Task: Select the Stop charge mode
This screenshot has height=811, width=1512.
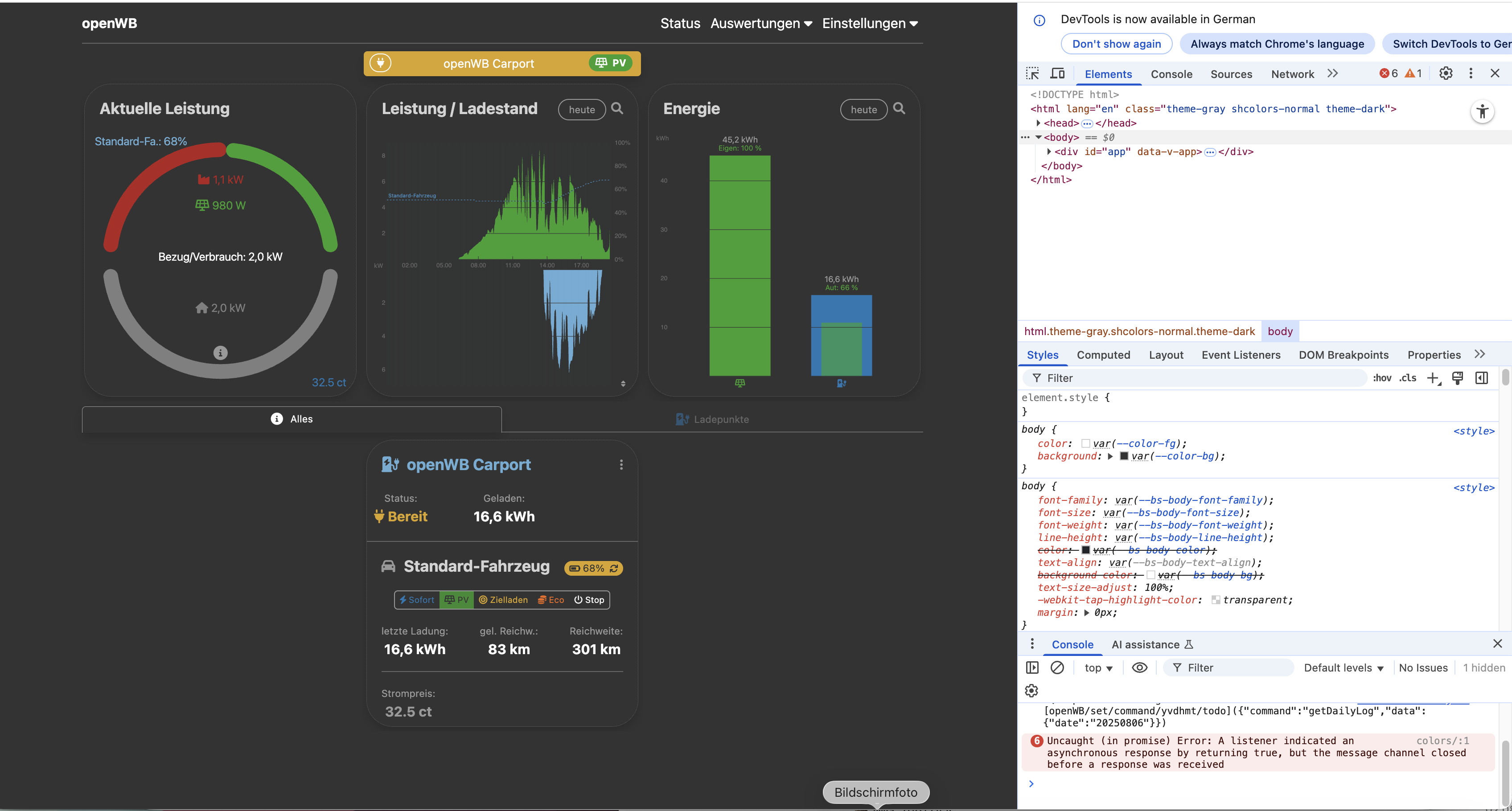Action: pyautogui.click(x=589, y=600)
